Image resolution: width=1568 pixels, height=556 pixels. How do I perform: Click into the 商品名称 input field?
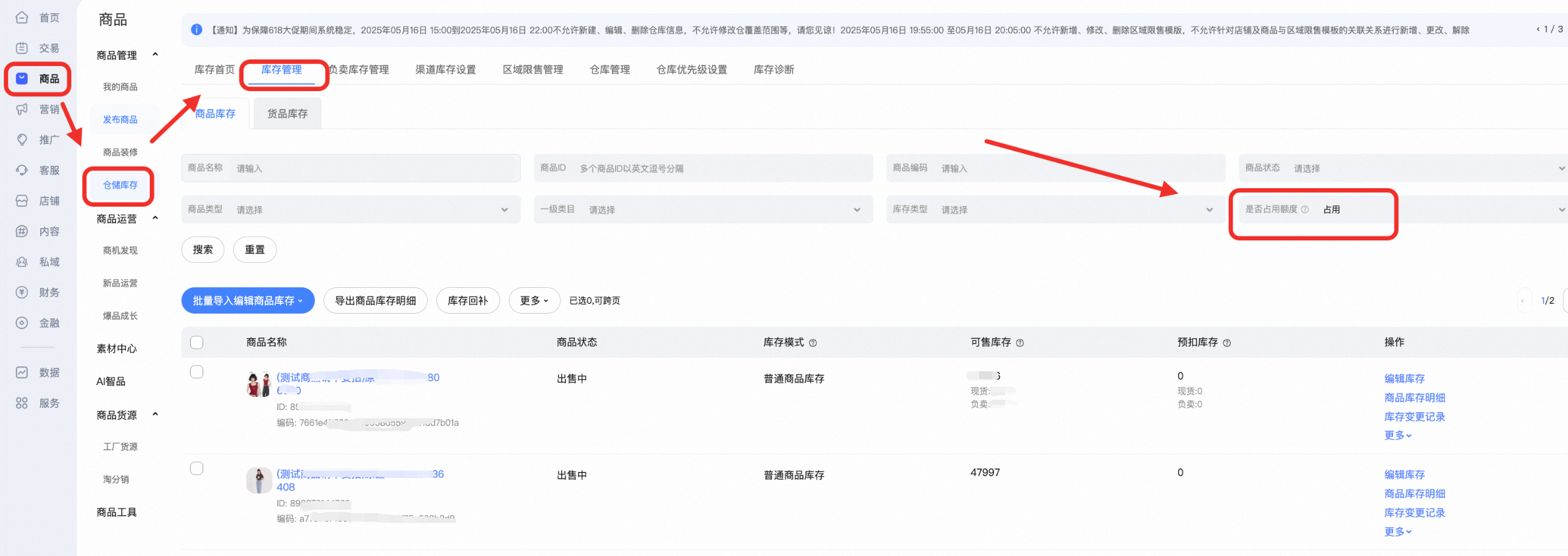351,168
